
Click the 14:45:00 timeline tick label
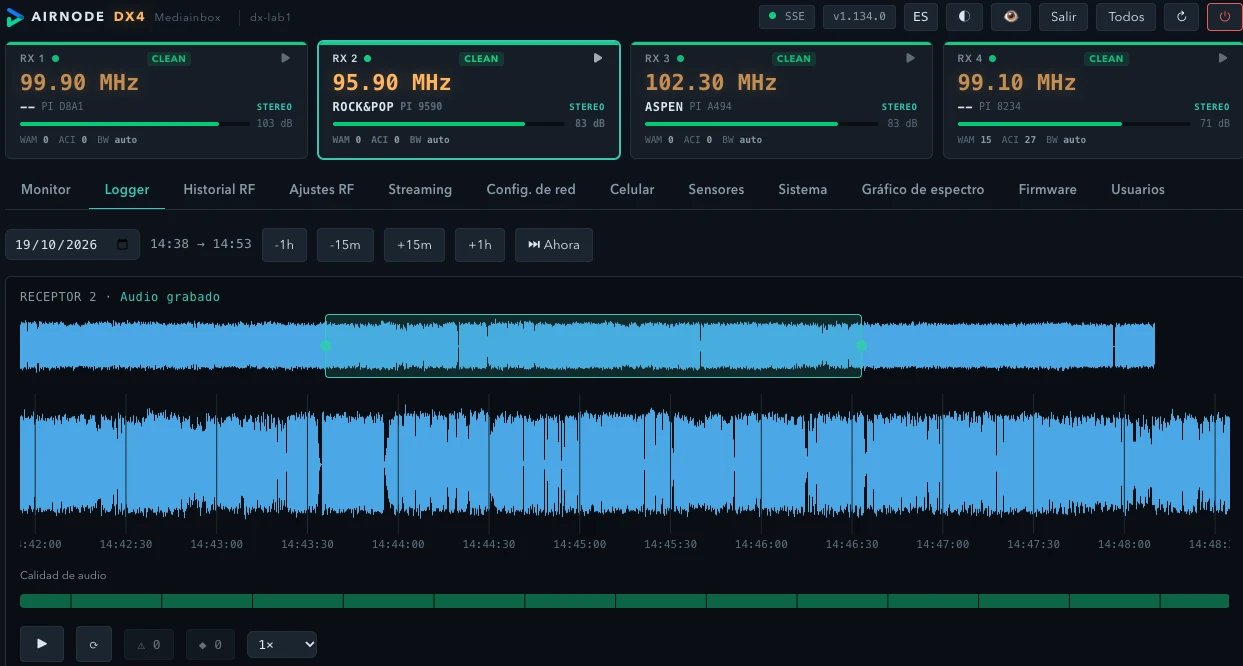580,544
